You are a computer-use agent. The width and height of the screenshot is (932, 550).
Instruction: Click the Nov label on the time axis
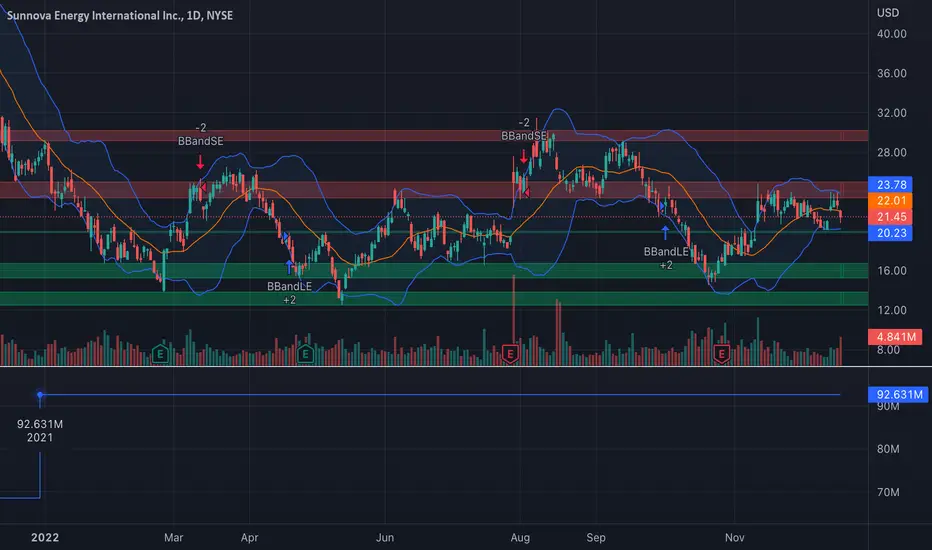point(735,538)
